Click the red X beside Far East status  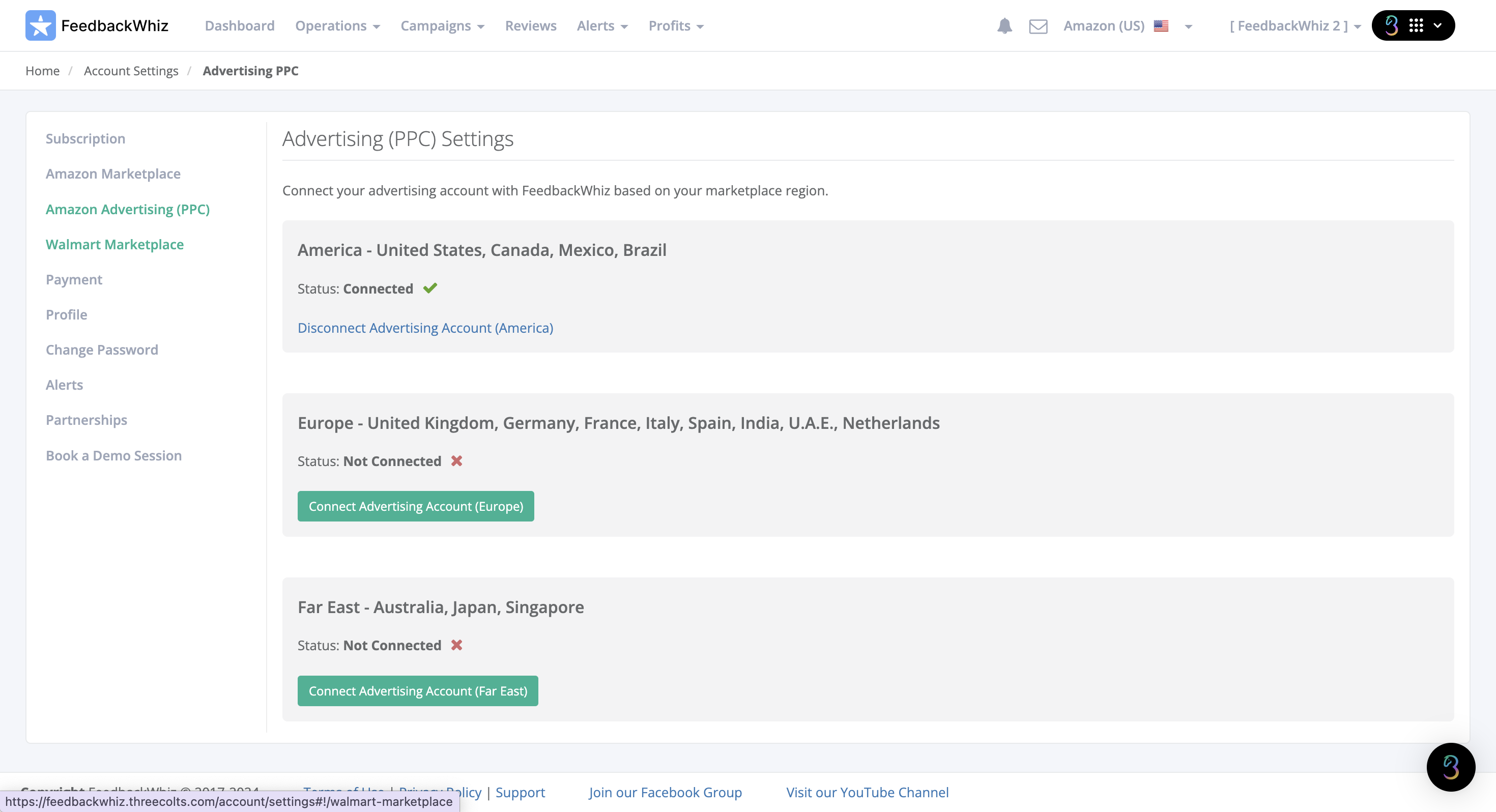point(456,645)
